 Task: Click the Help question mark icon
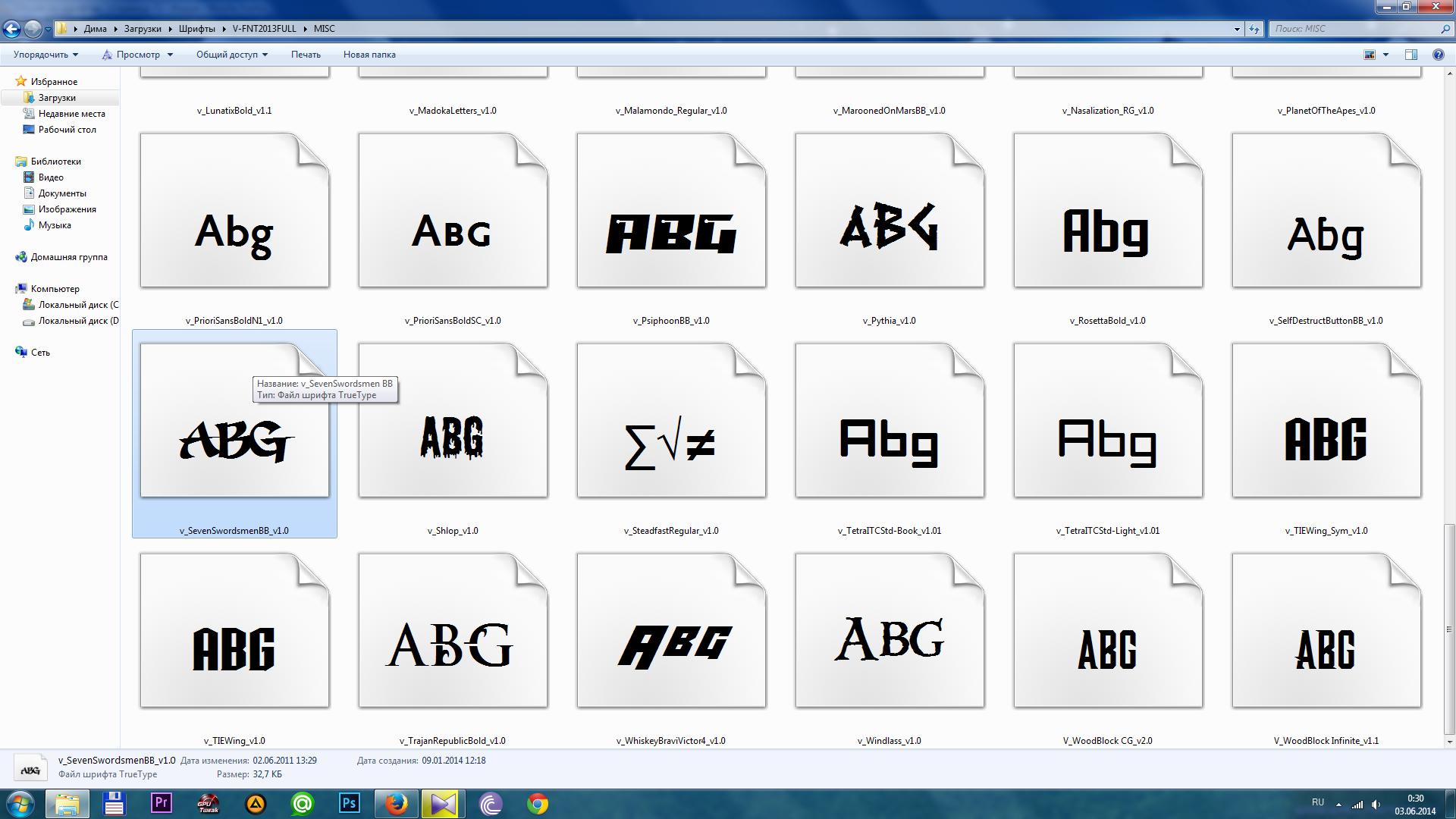coord(1438,55)
